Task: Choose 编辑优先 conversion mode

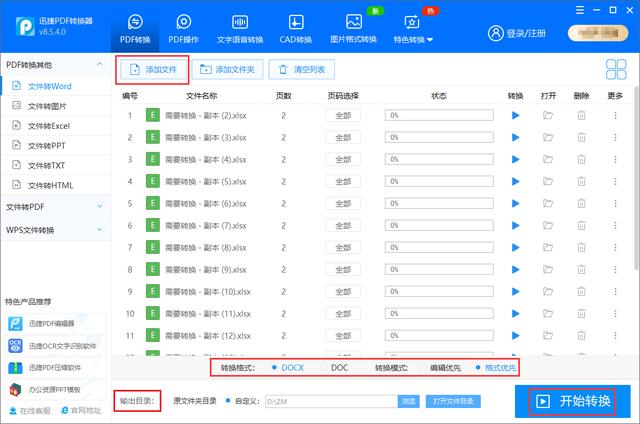Action: (441, 368)
